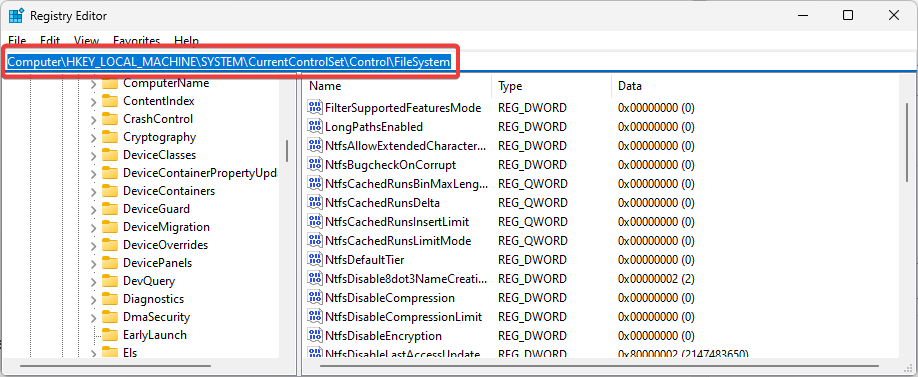Open the Edit menu
The image size is (918, 377).
tap(50, 41)
